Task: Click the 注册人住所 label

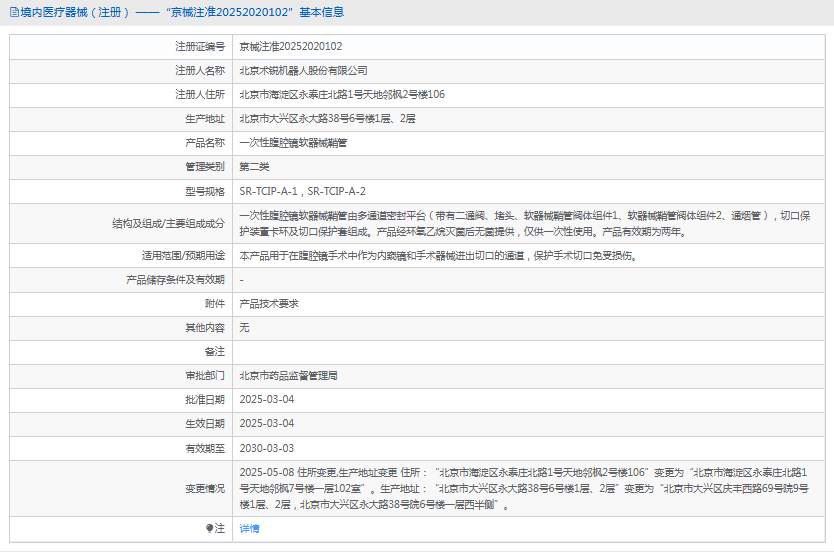Action: [200, 95]
